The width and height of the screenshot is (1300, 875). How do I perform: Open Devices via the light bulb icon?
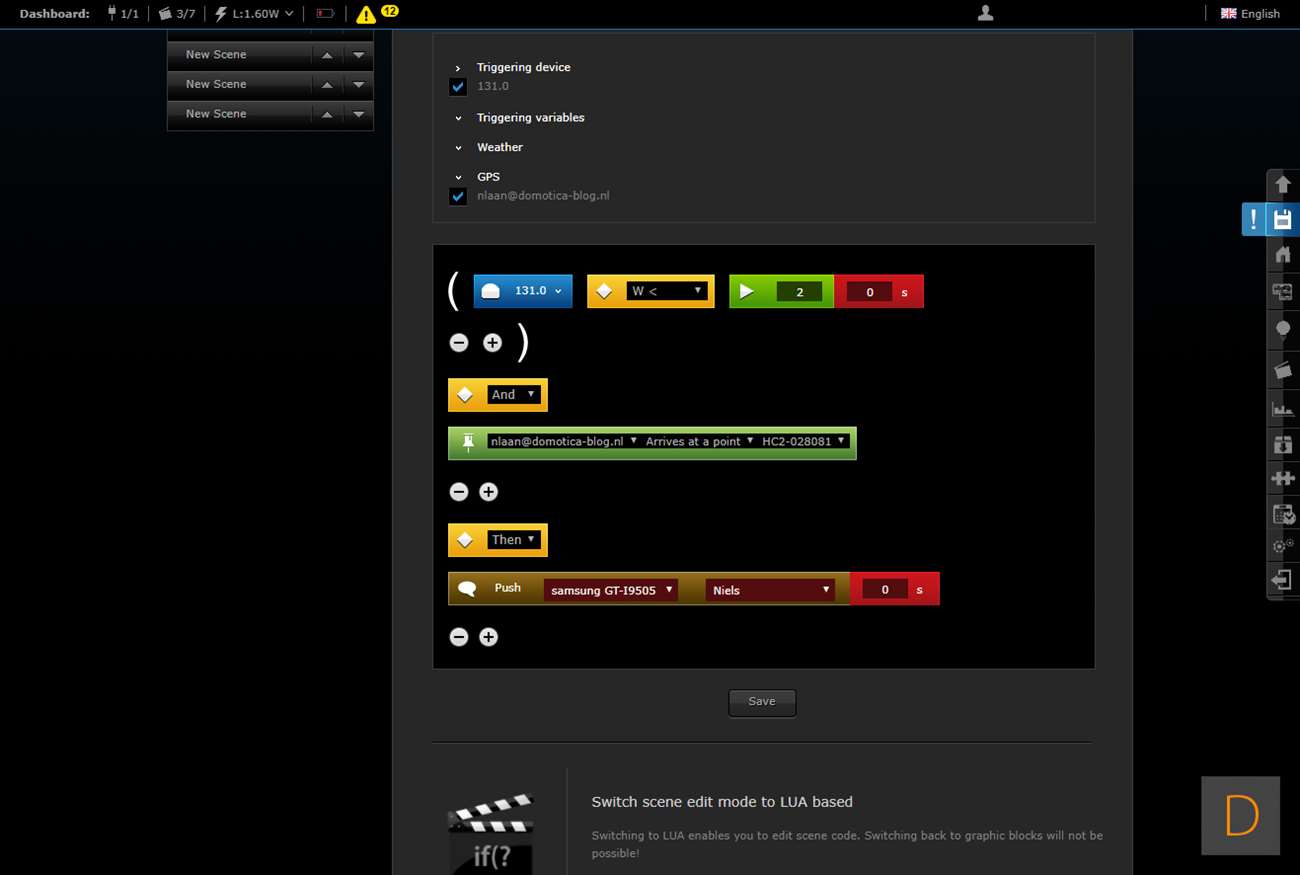(x=1283, y=330)
